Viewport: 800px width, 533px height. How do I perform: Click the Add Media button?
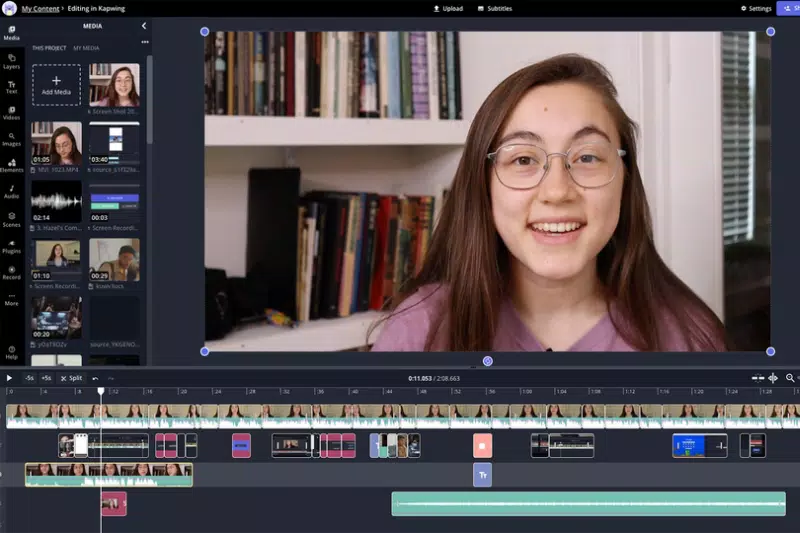(56, 85)
